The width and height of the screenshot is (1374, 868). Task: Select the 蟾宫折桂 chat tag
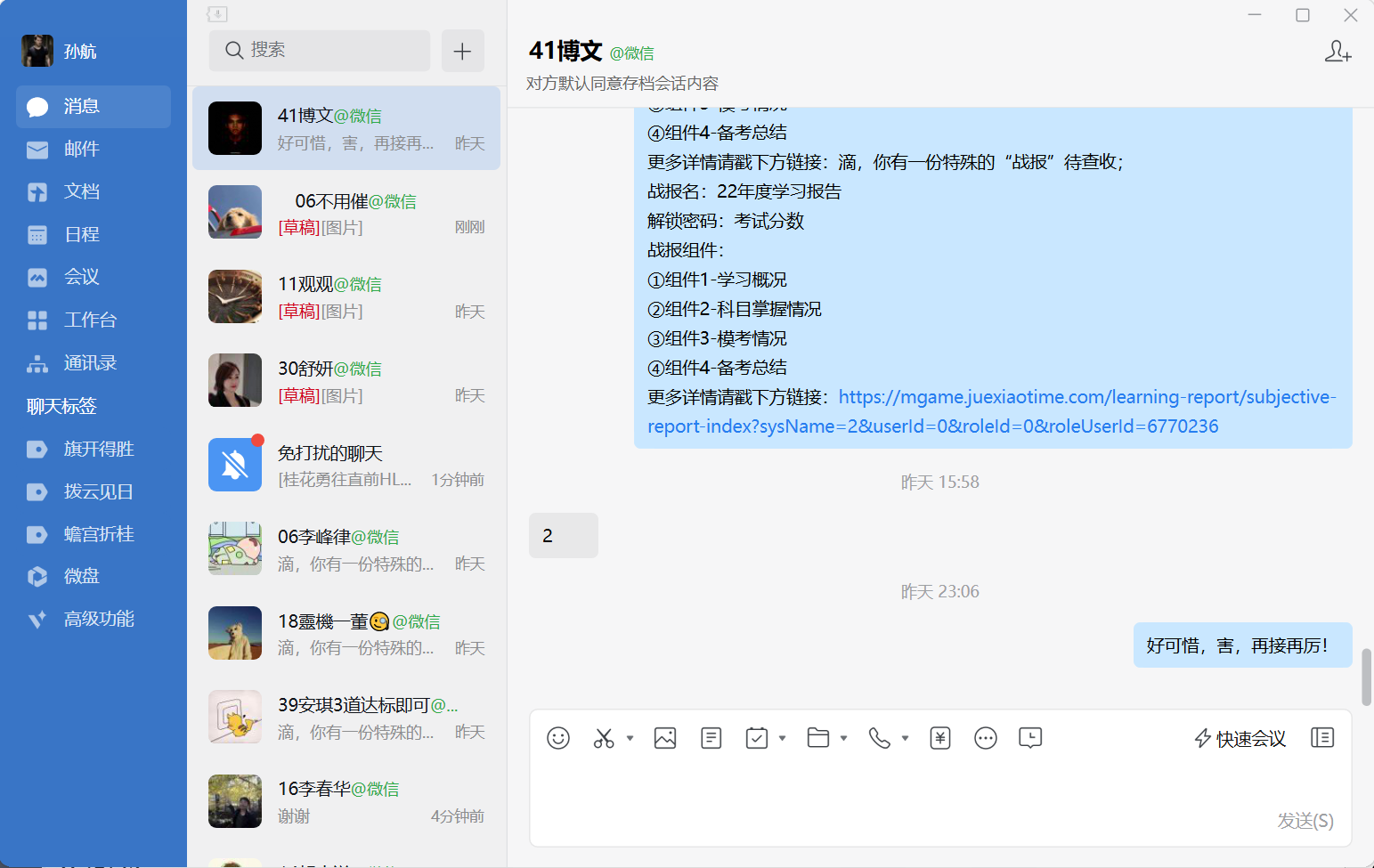tap(93, 534)
